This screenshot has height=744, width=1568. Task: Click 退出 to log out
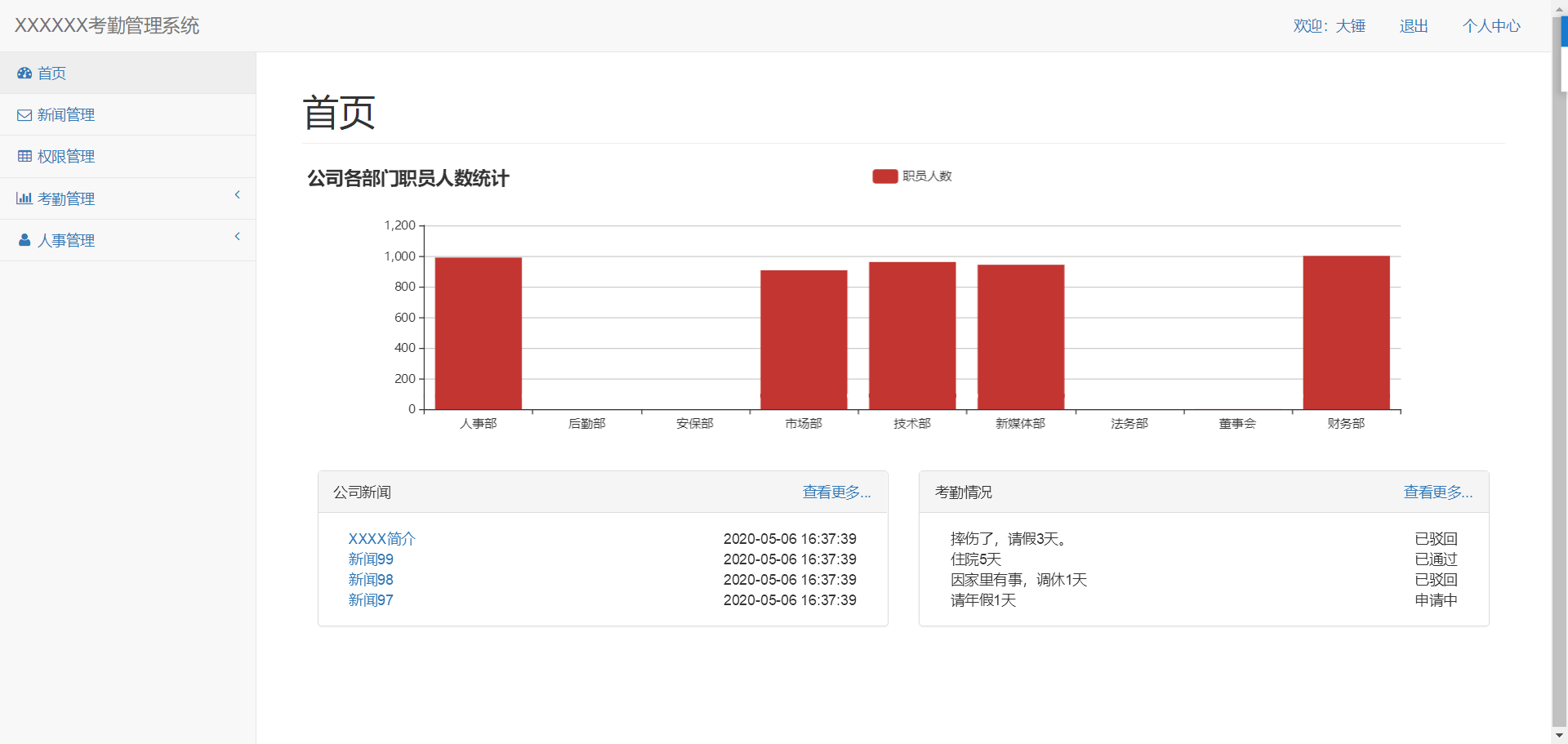(x=1414, y=26)
